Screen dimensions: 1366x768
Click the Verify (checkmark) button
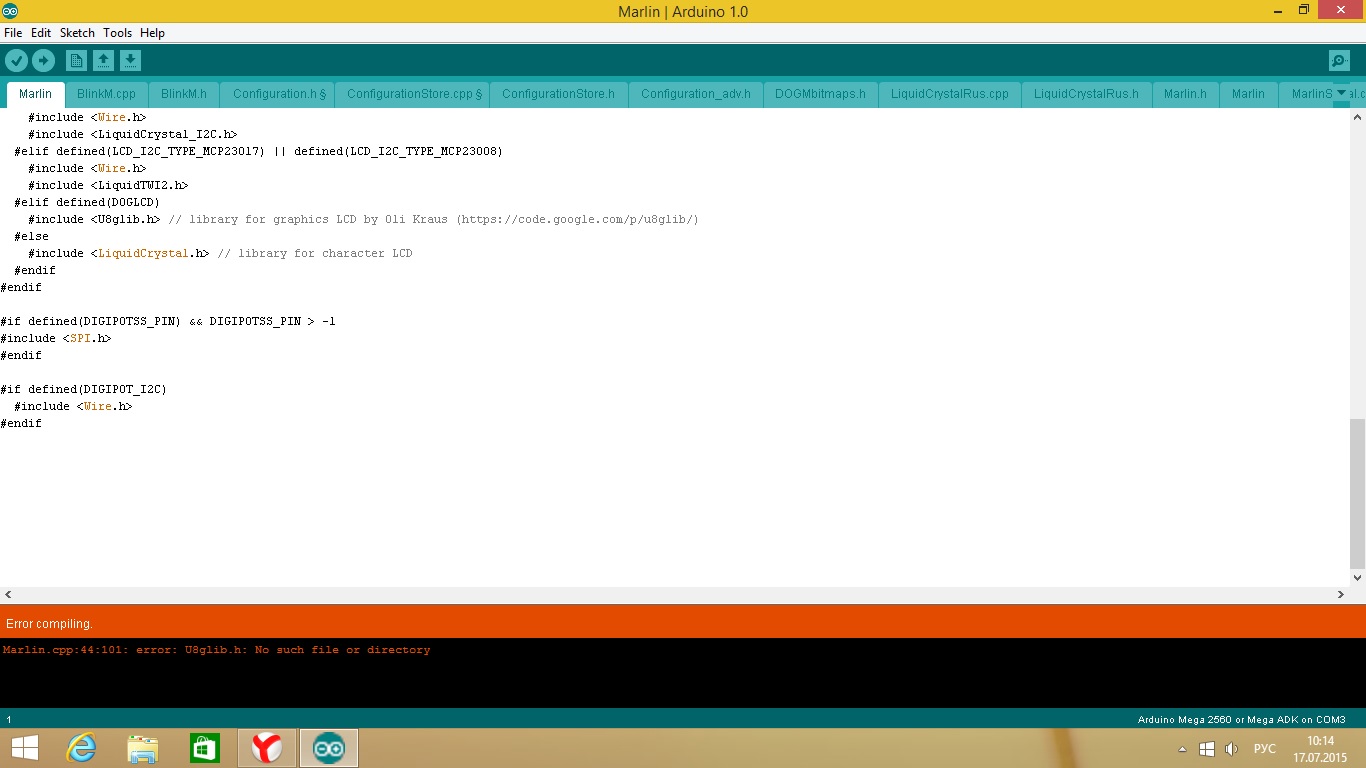tap(17, 61)
